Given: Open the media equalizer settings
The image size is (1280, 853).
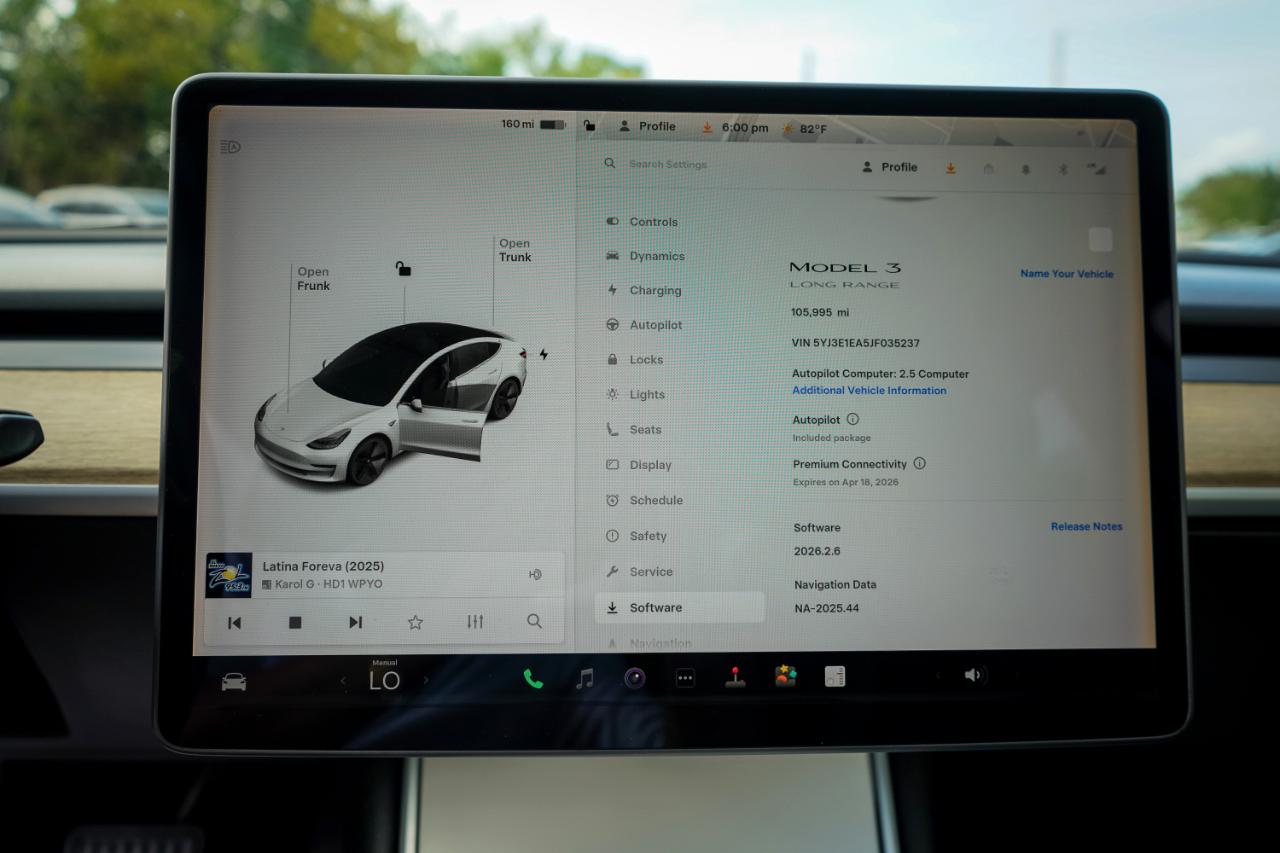Looking at the screenshot, I should (x=475, y=622).
